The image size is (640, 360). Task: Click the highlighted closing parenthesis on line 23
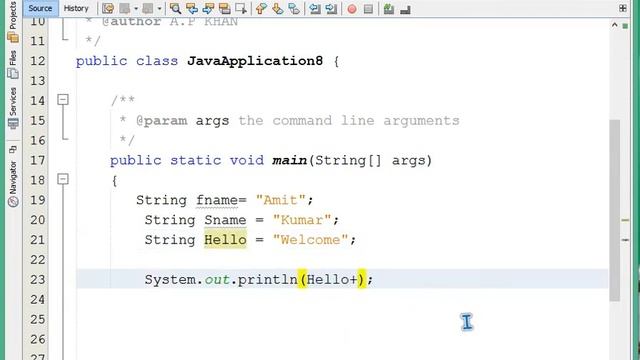362,279
